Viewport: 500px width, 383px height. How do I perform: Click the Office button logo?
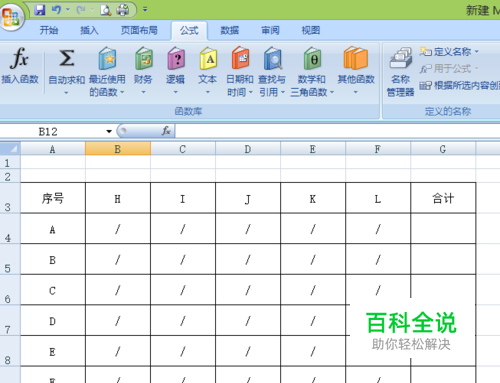tap(11, 17)
